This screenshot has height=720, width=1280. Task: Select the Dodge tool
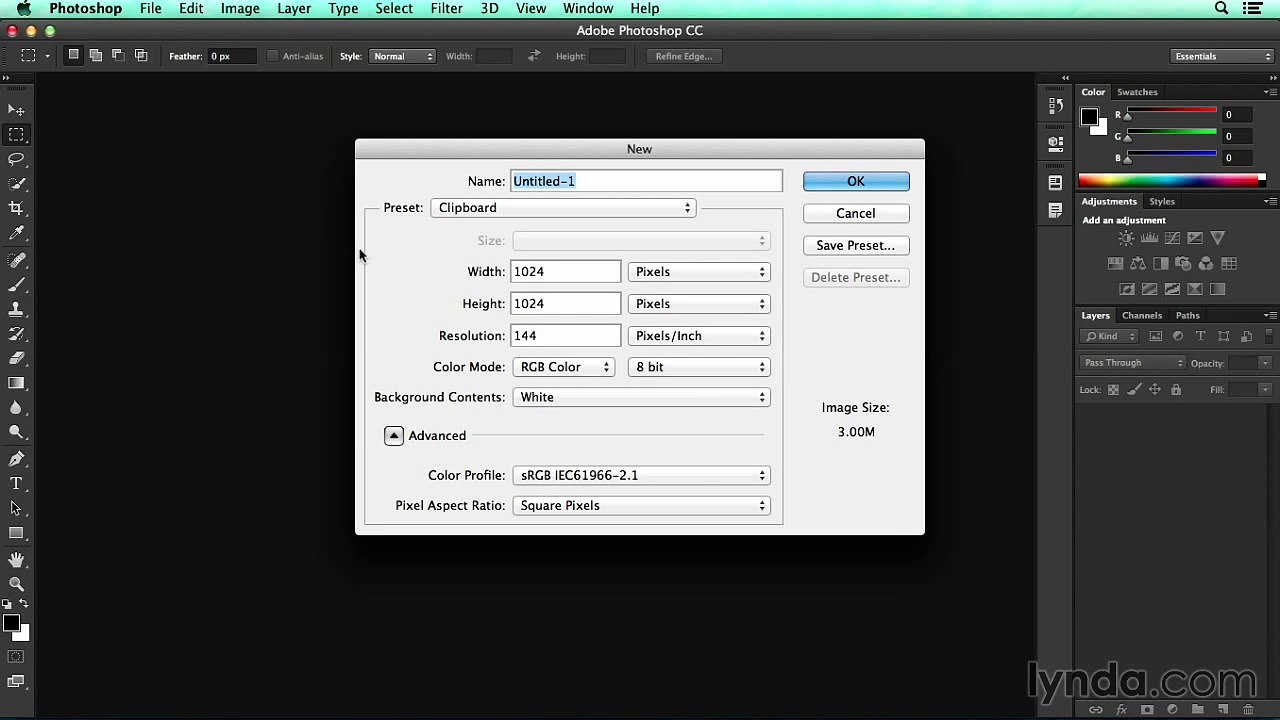click(16, 433)
